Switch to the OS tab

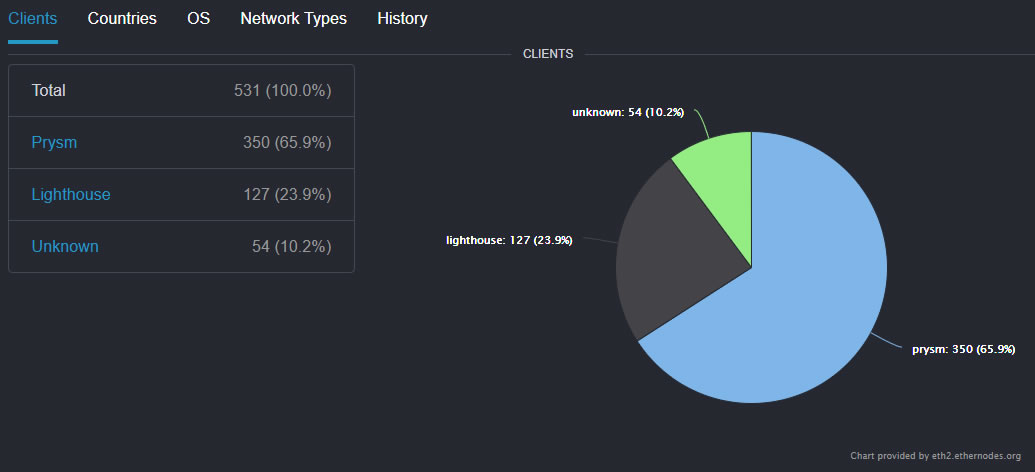point(199,18)
